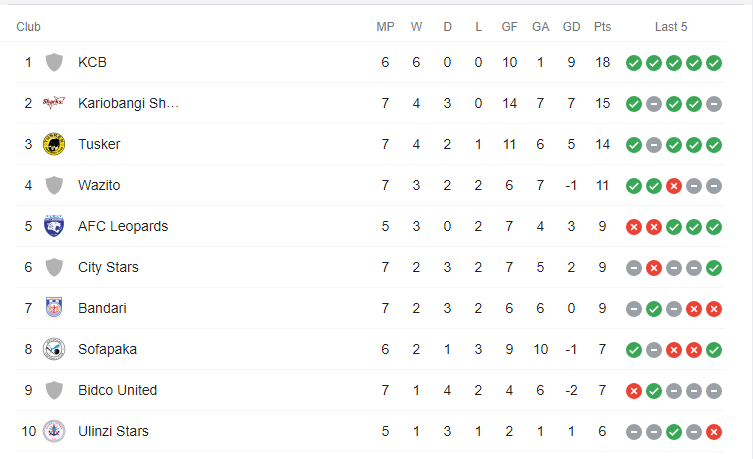Click the Club column header
Viewport: 753px width, 459px height.
point(28,27)
